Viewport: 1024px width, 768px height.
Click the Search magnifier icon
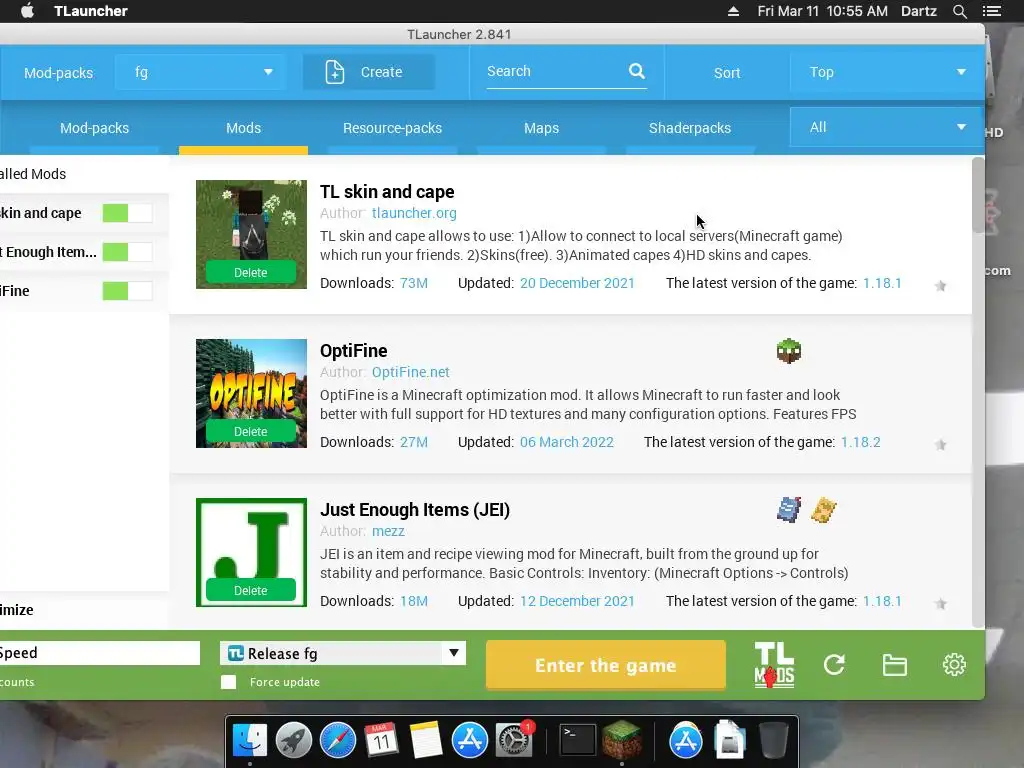[637, 71]
